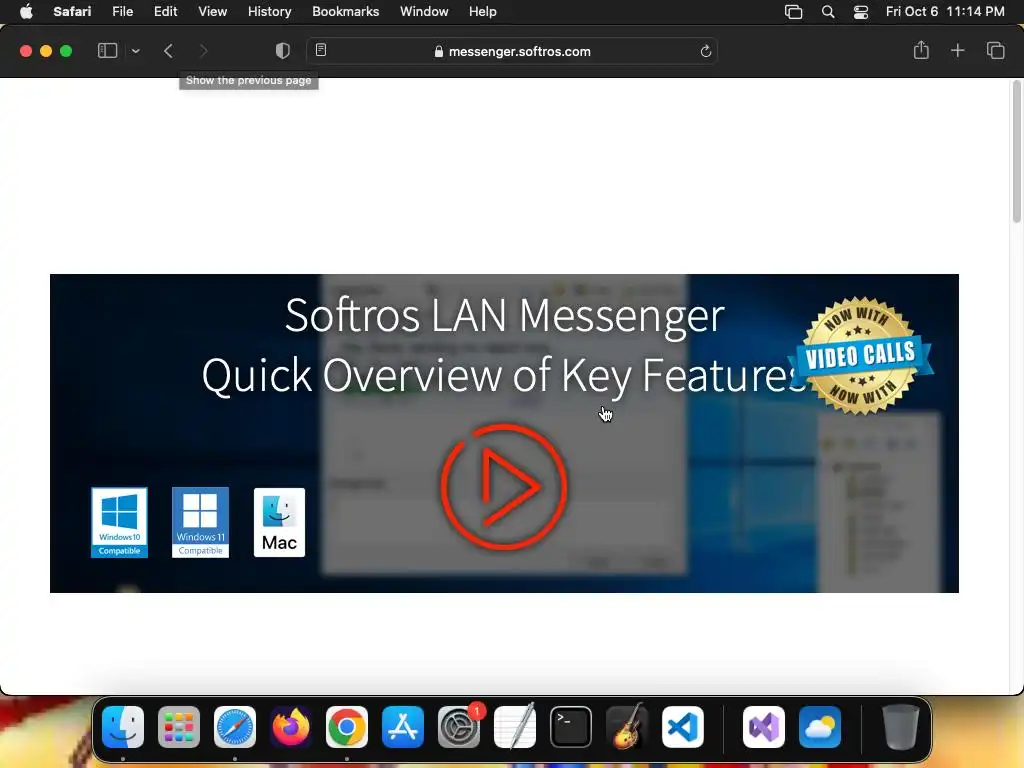
Task: Open the Help menu
Action: click(483, 11)
